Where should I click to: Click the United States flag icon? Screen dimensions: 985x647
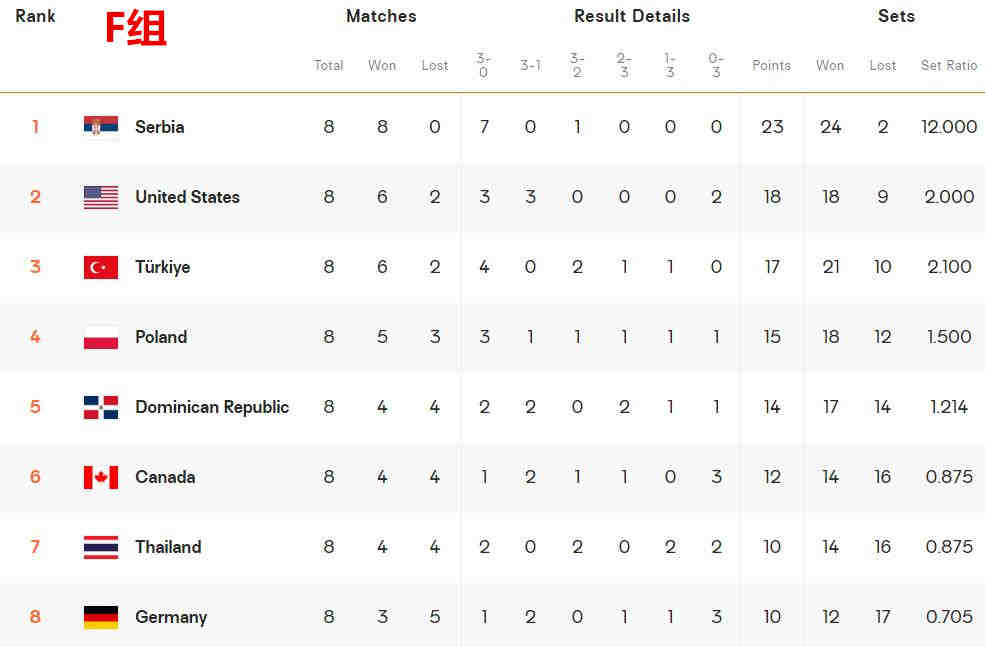[x=101, y=197]
